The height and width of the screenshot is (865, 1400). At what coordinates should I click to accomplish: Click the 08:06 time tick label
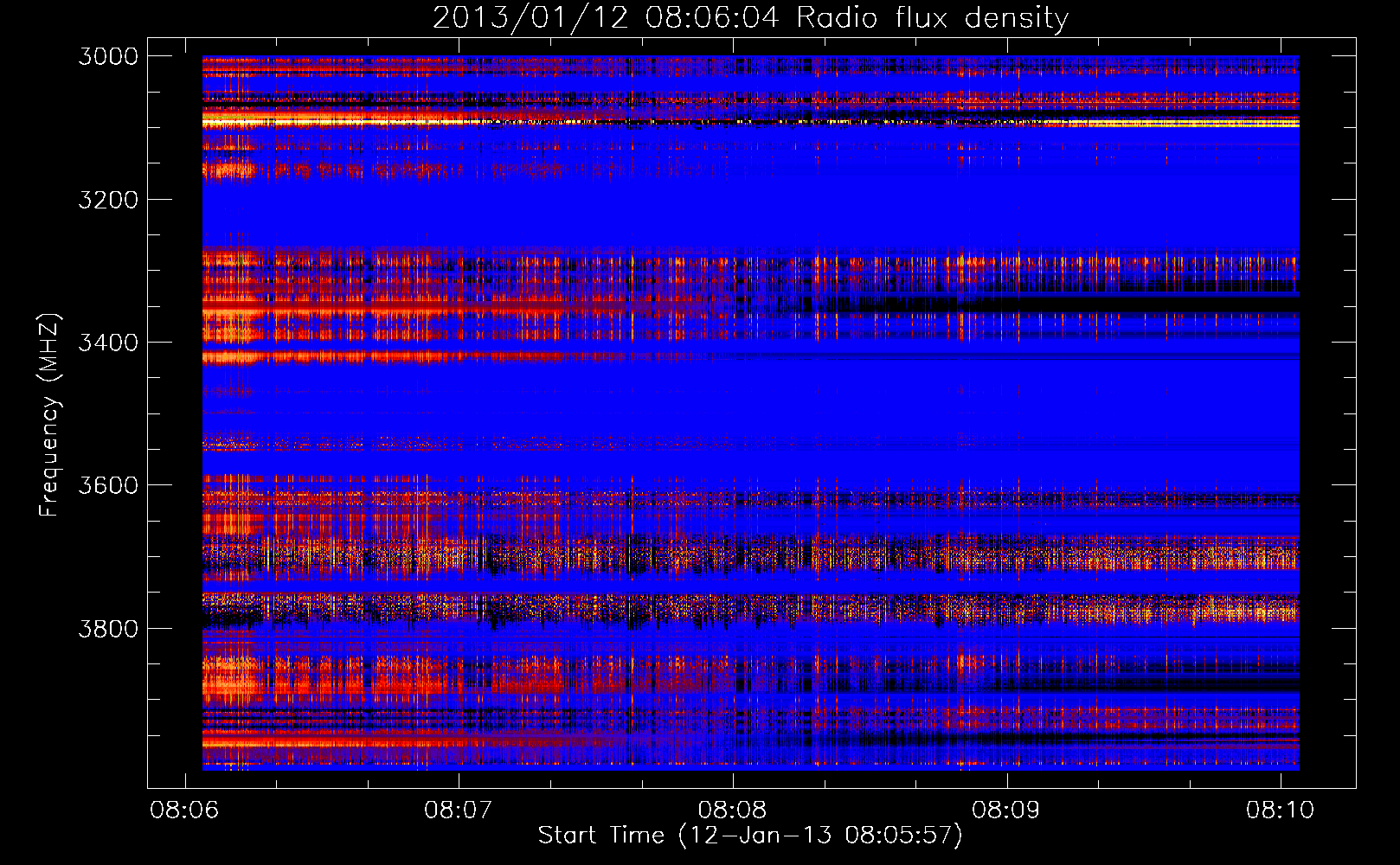coord(184,810)
